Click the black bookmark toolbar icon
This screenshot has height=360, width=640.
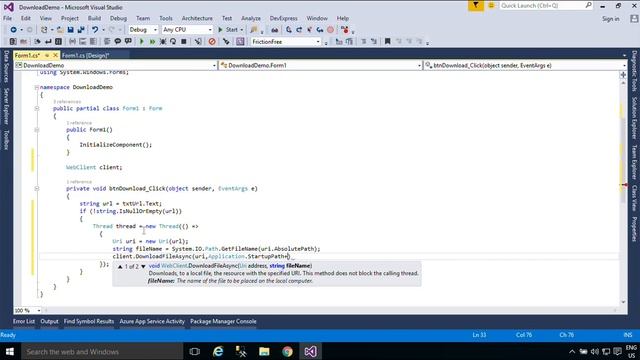387,42
